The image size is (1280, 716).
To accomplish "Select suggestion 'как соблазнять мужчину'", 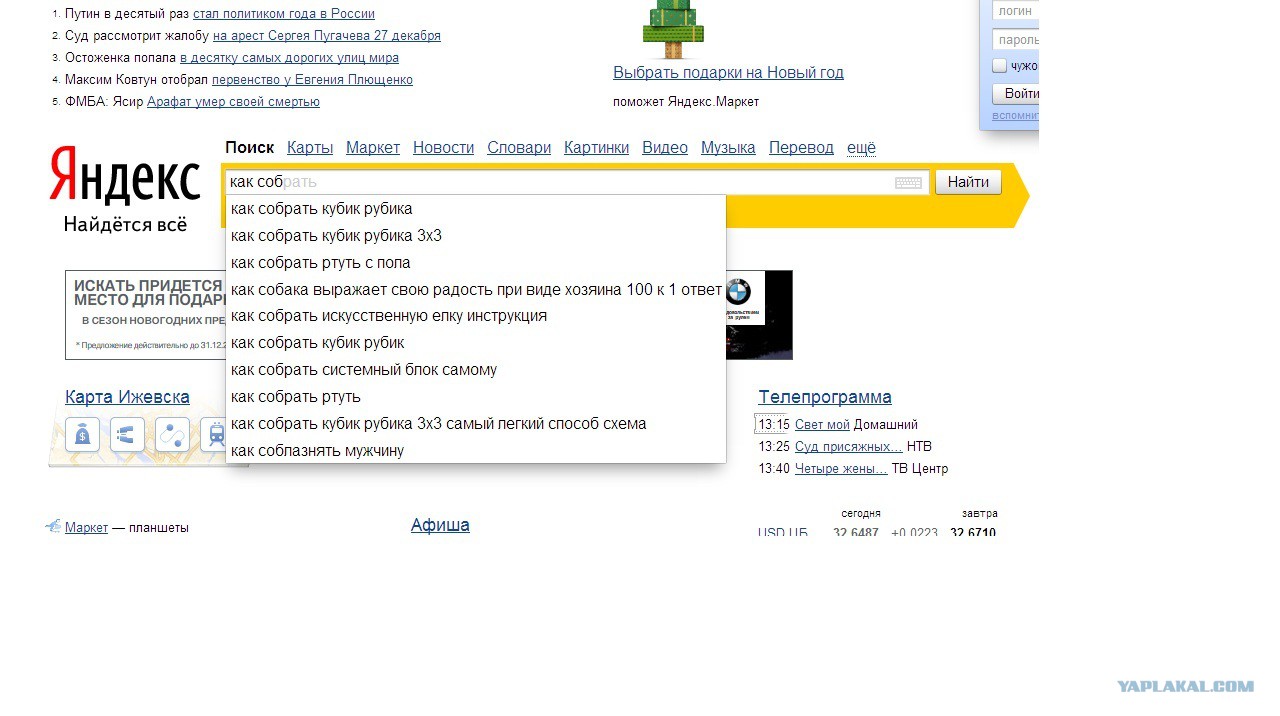I will 476,451.
